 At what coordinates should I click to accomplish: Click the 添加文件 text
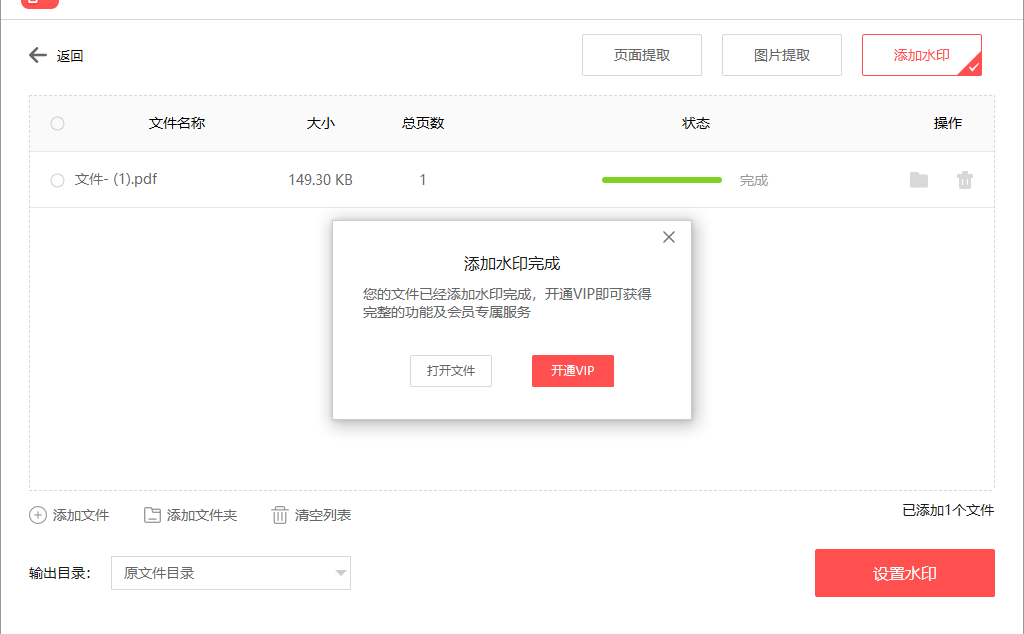81,515
